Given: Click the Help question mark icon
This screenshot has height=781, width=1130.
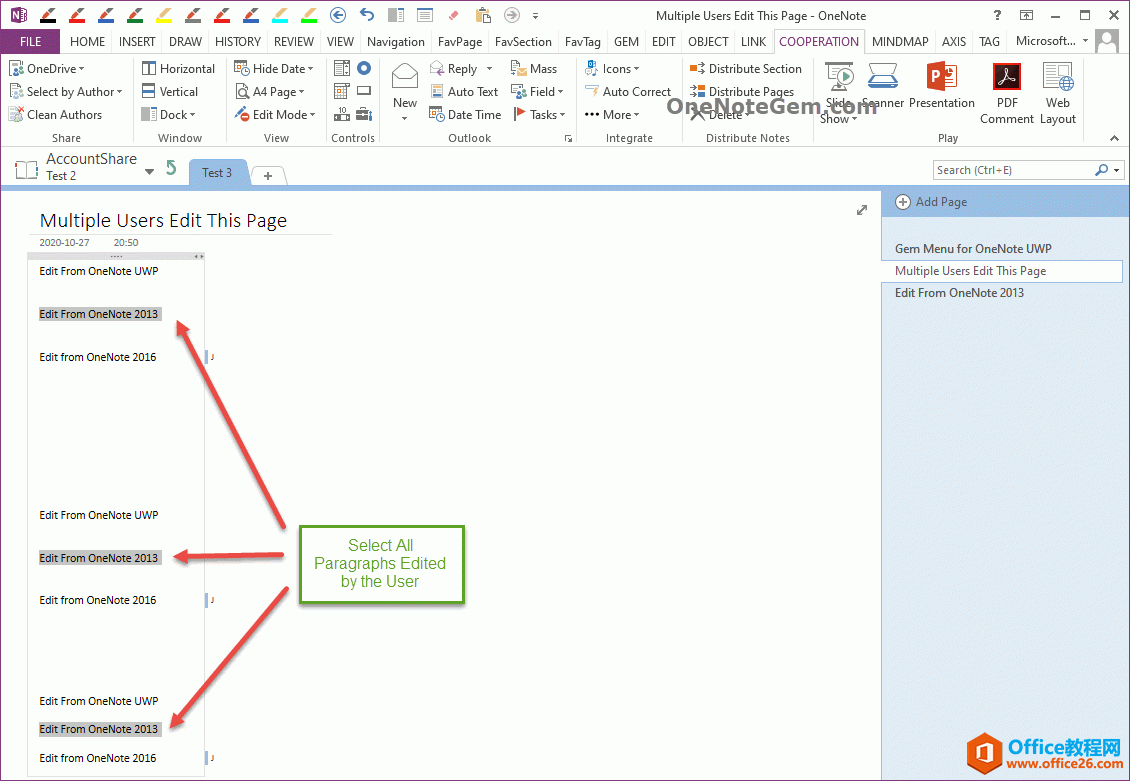Looking at the screenshot, I should click(x=997, y=15).
